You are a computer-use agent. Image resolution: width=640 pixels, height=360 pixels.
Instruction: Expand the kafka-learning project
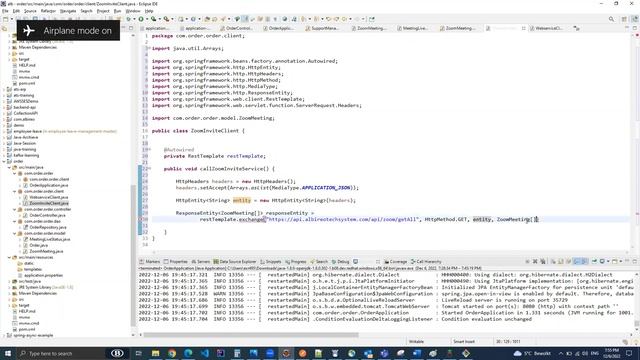4,155
